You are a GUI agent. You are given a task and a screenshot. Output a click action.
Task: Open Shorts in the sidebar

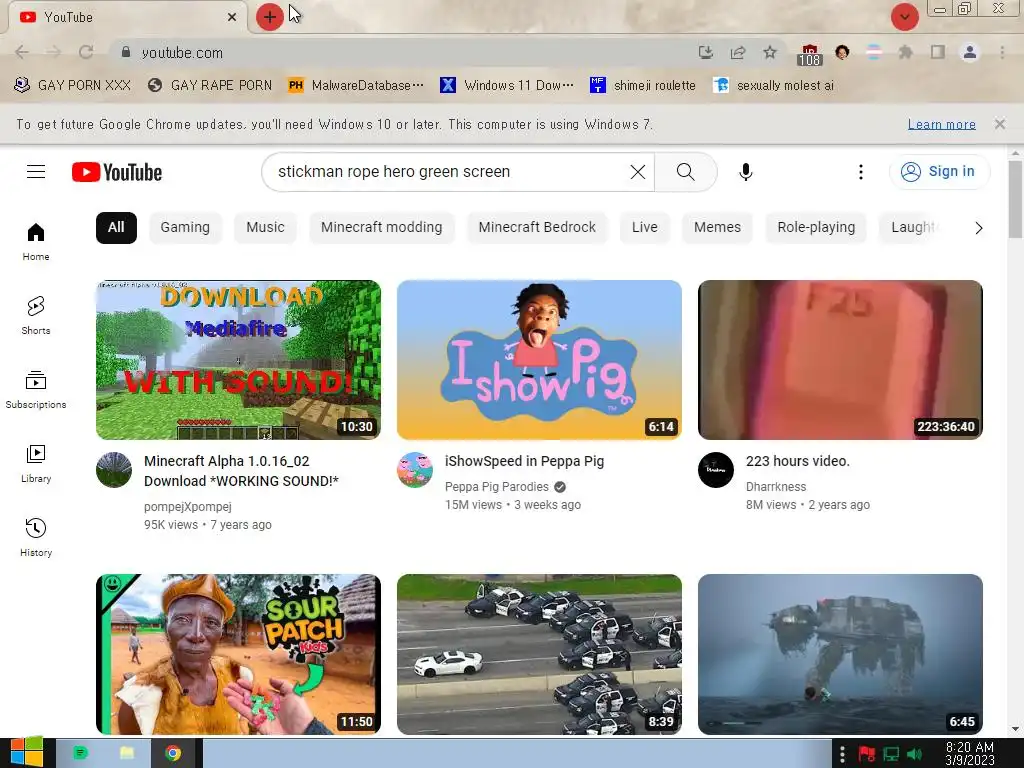tap(36, 315)
